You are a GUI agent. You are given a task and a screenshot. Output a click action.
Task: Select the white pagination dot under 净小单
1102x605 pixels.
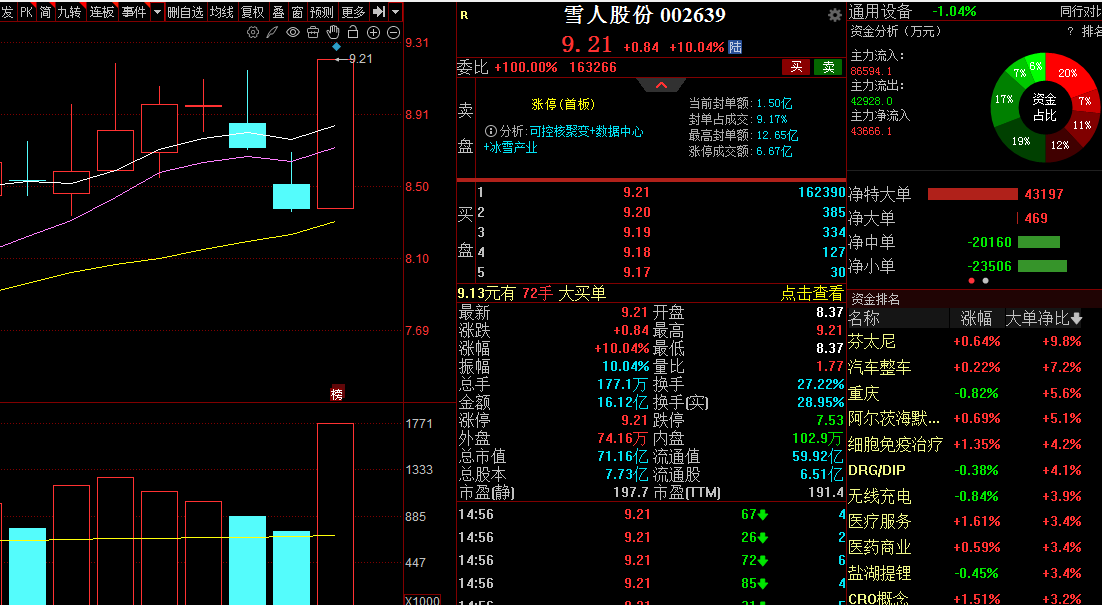[985, 281]
